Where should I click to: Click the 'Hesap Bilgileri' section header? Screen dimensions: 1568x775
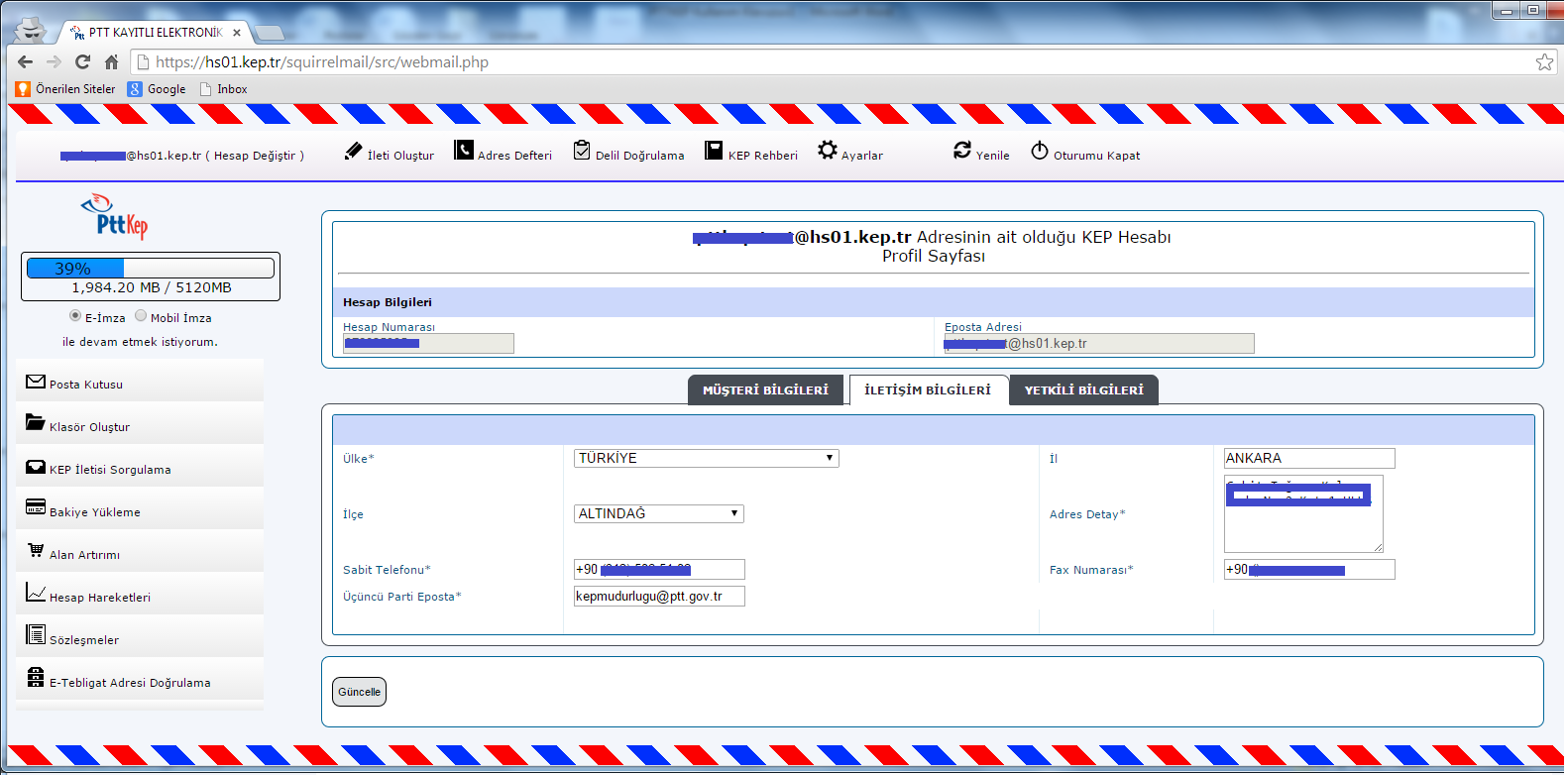[x=388, y=302]
